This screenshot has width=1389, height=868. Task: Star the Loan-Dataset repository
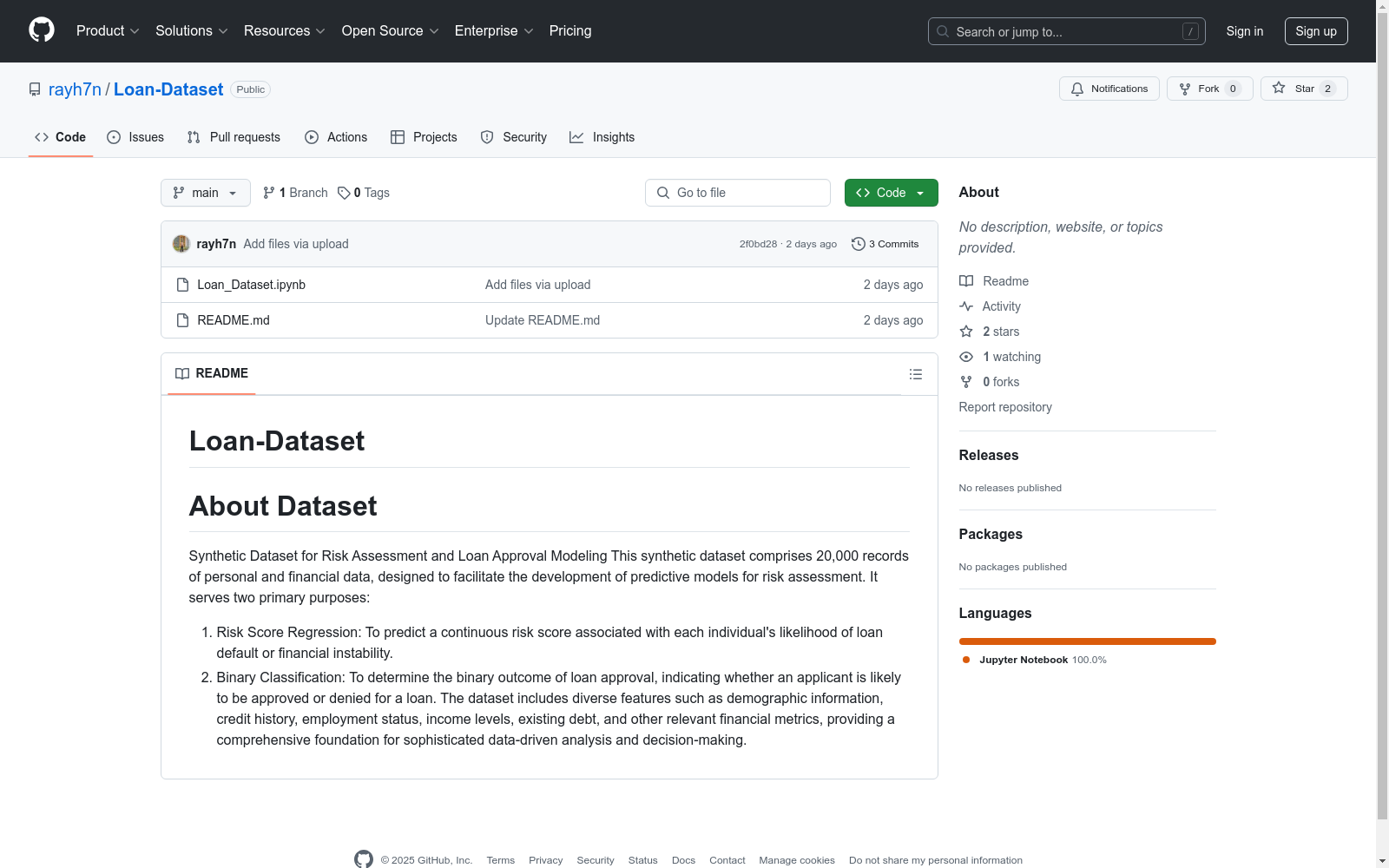[x=1304, y=89]
